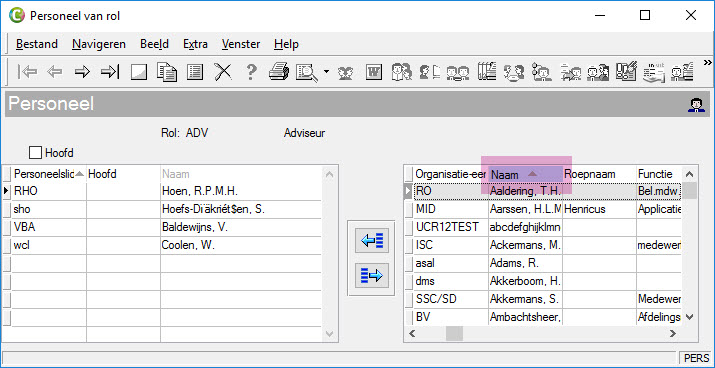Open the Navigeren menu
Viewport: 715px width, 368px height.
click(99, 44)
